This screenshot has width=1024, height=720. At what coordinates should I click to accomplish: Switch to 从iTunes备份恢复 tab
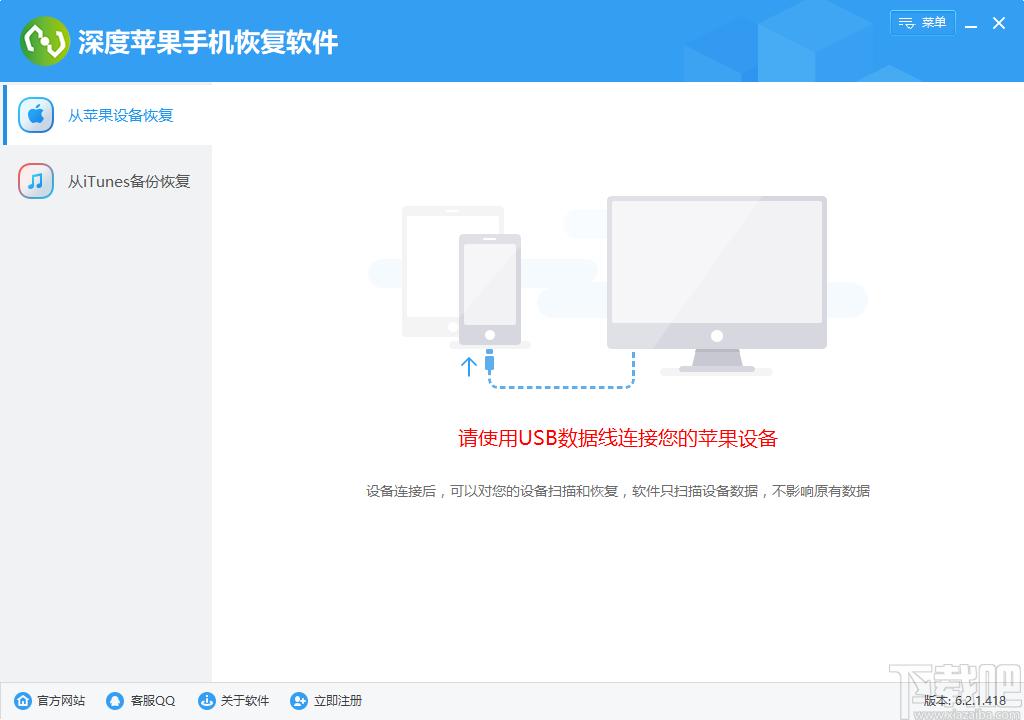click(x=108, y=181)
